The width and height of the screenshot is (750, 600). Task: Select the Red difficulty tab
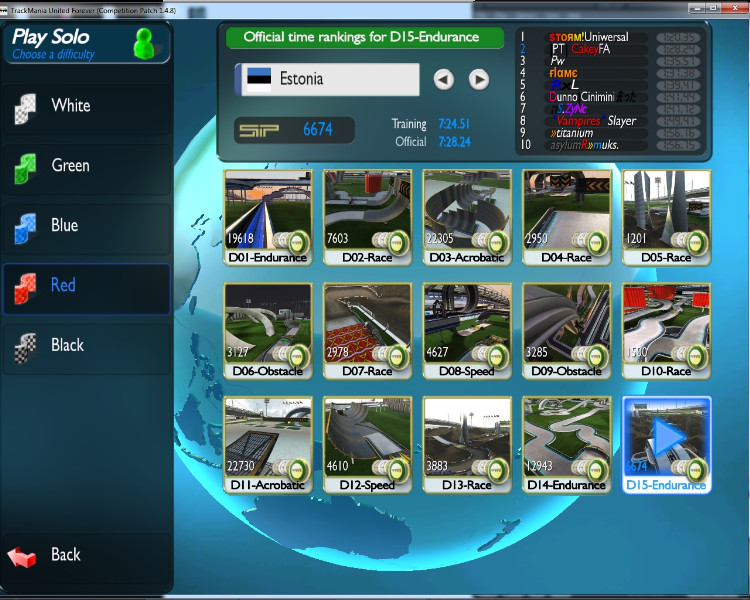pyautogui.click(x=85, y=286)
